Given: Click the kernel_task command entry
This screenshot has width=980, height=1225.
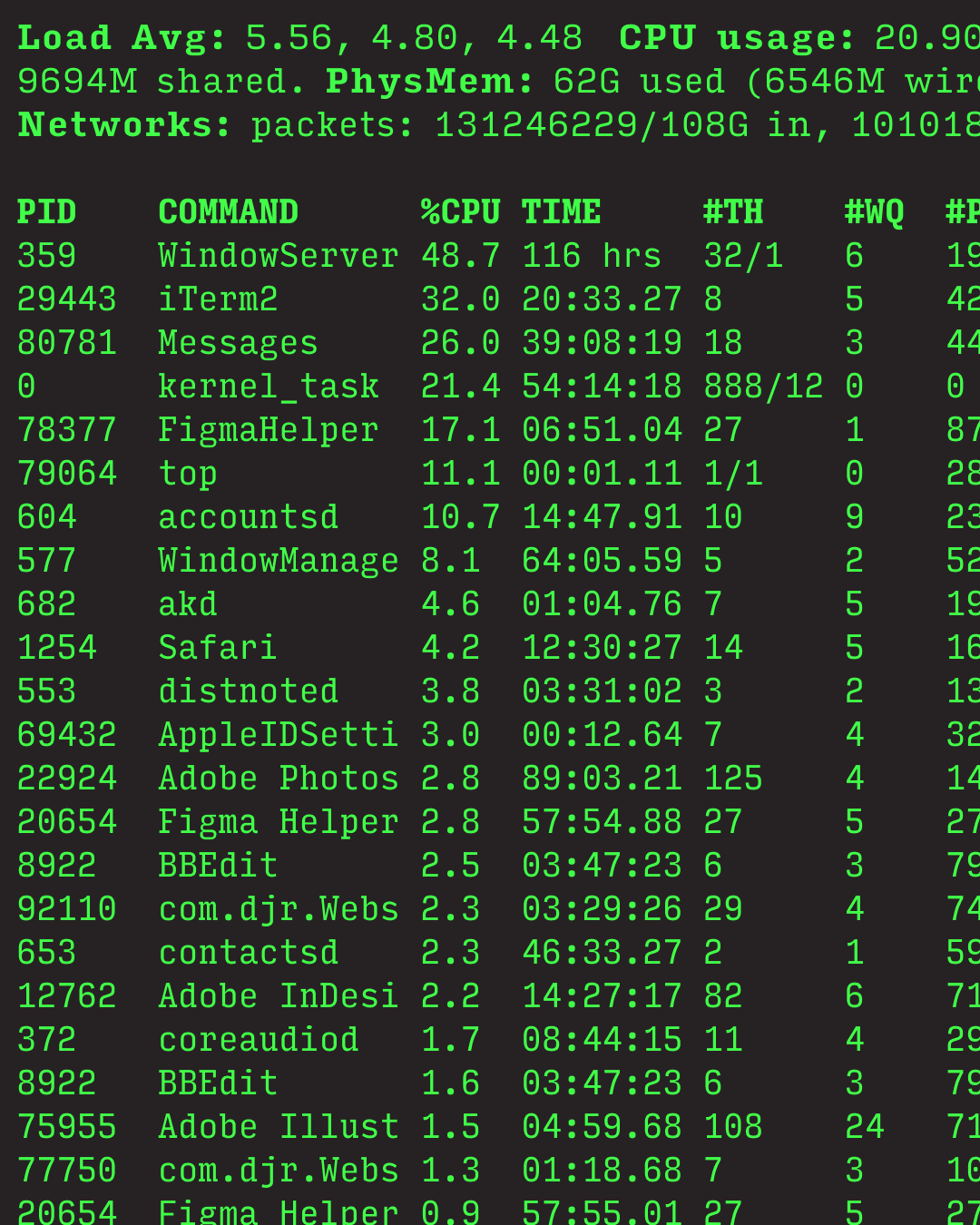Looking at the screenshot, I should click(268, 387).
